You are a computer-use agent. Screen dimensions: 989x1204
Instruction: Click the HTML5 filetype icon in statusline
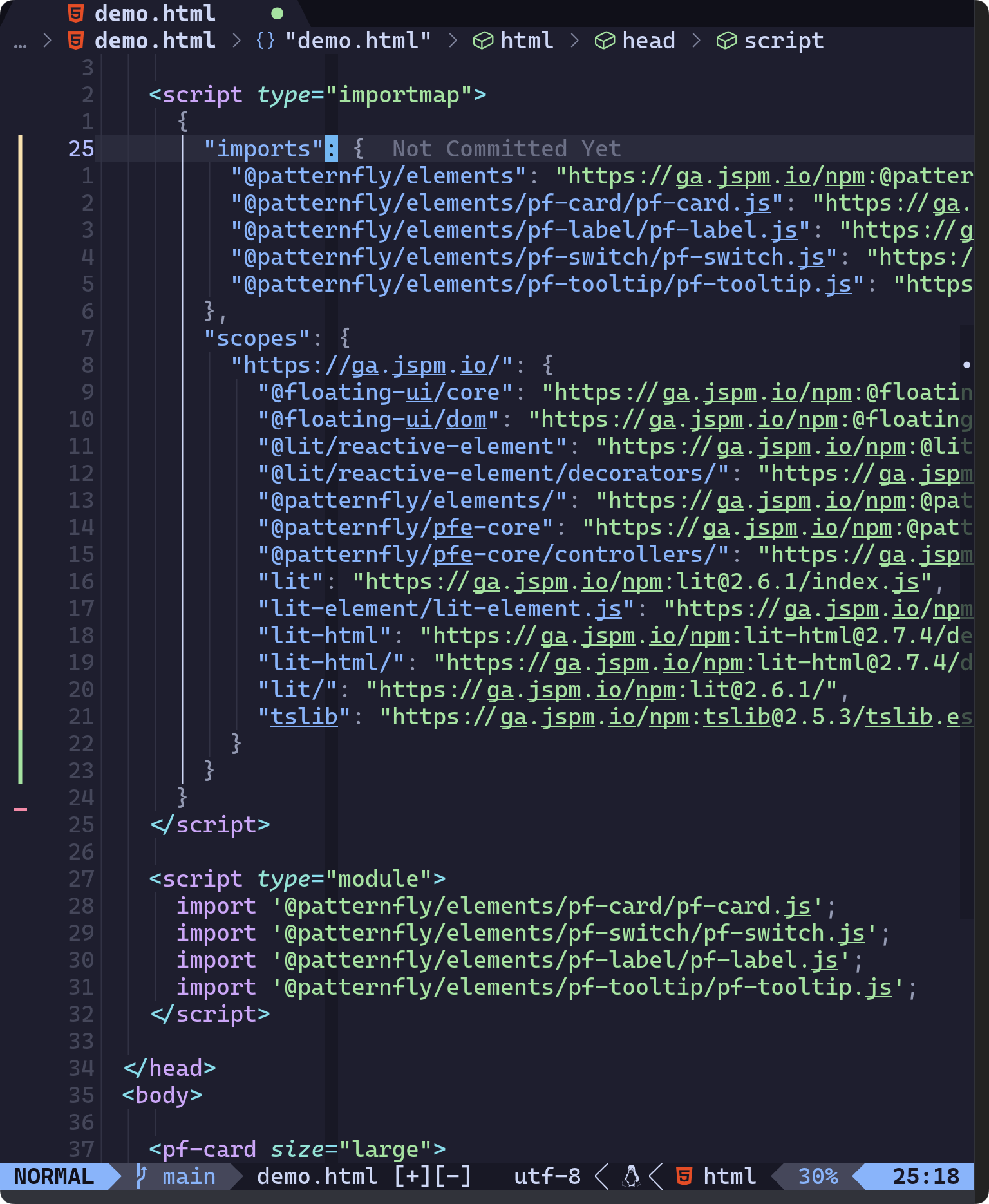point(684,1176)
